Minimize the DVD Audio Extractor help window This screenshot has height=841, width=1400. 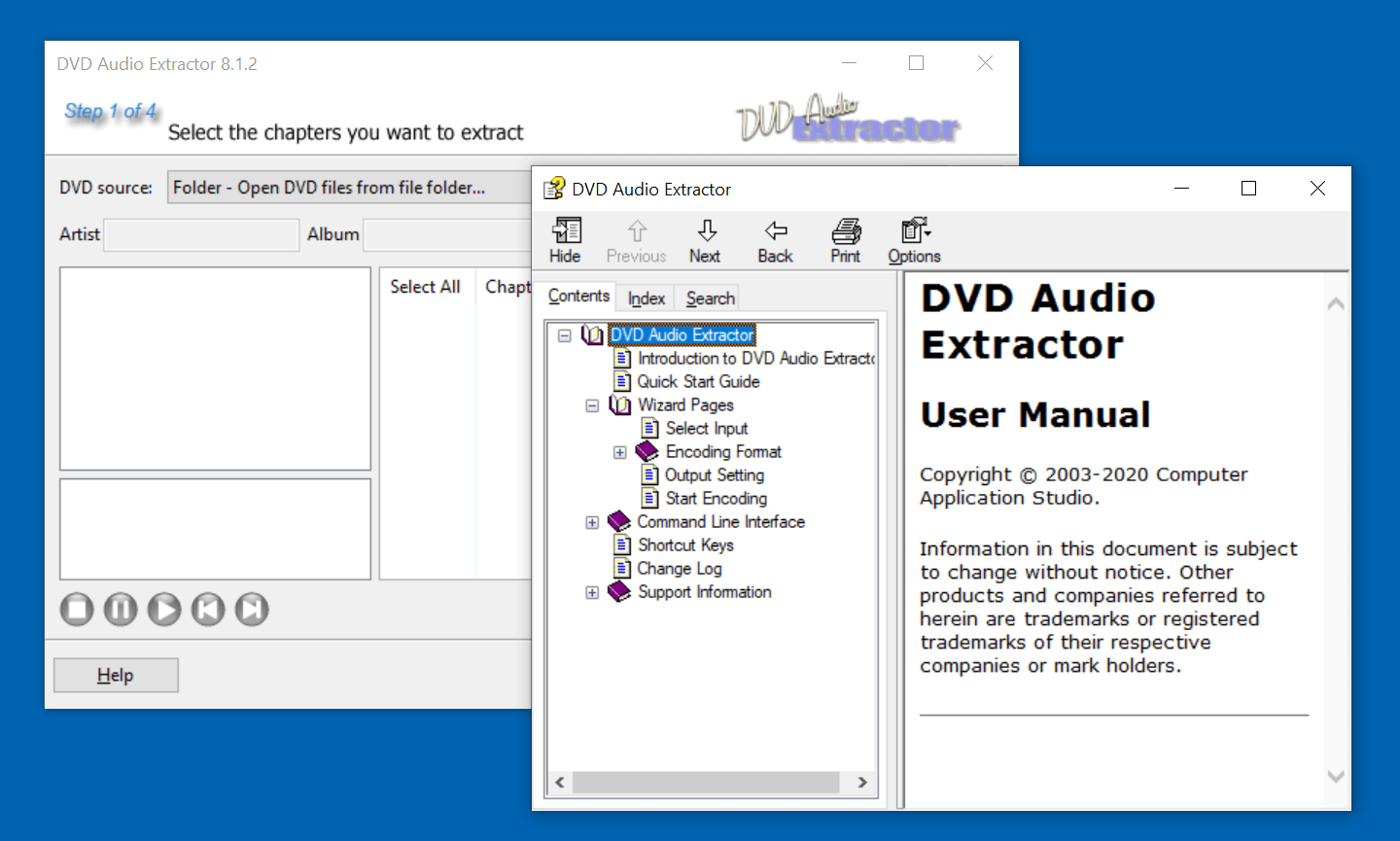(x=1182, y=189)
